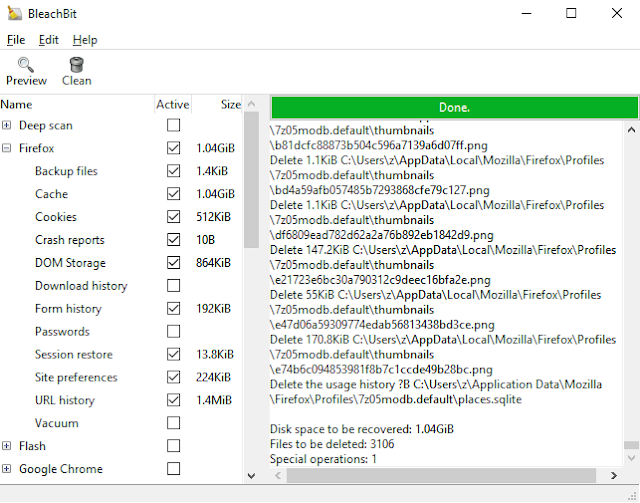The height and width of the screenshot is (503, 640).
Task: Click the places.sqlite path line in log
Action: tap(396, 399)
